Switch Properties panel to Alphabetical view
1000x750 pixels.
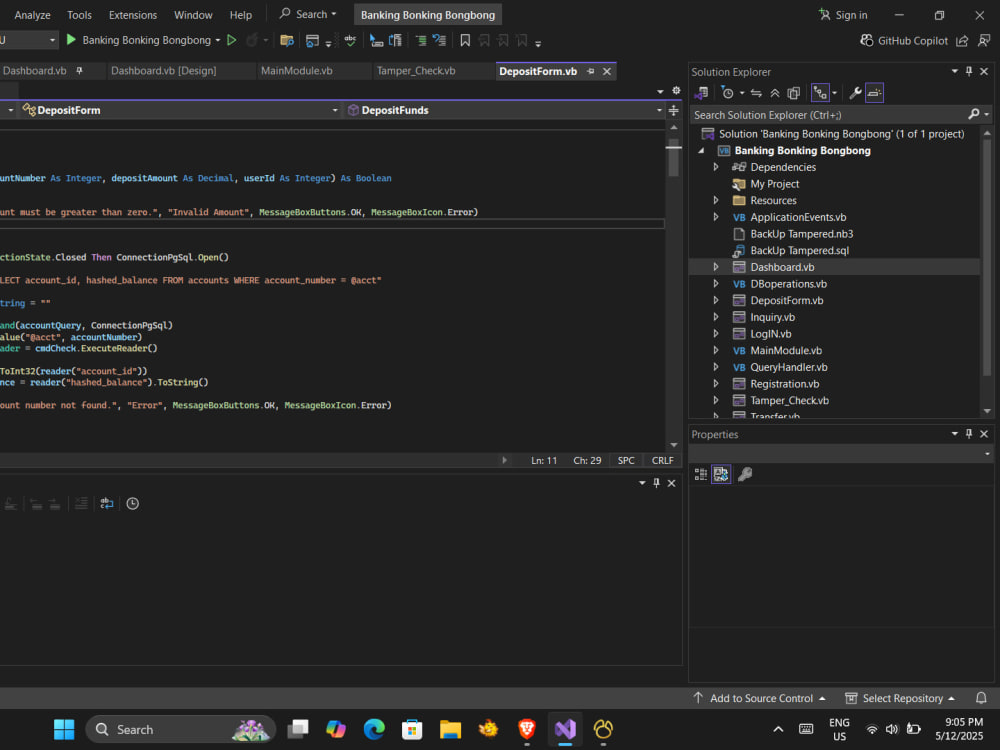point(721,474)
